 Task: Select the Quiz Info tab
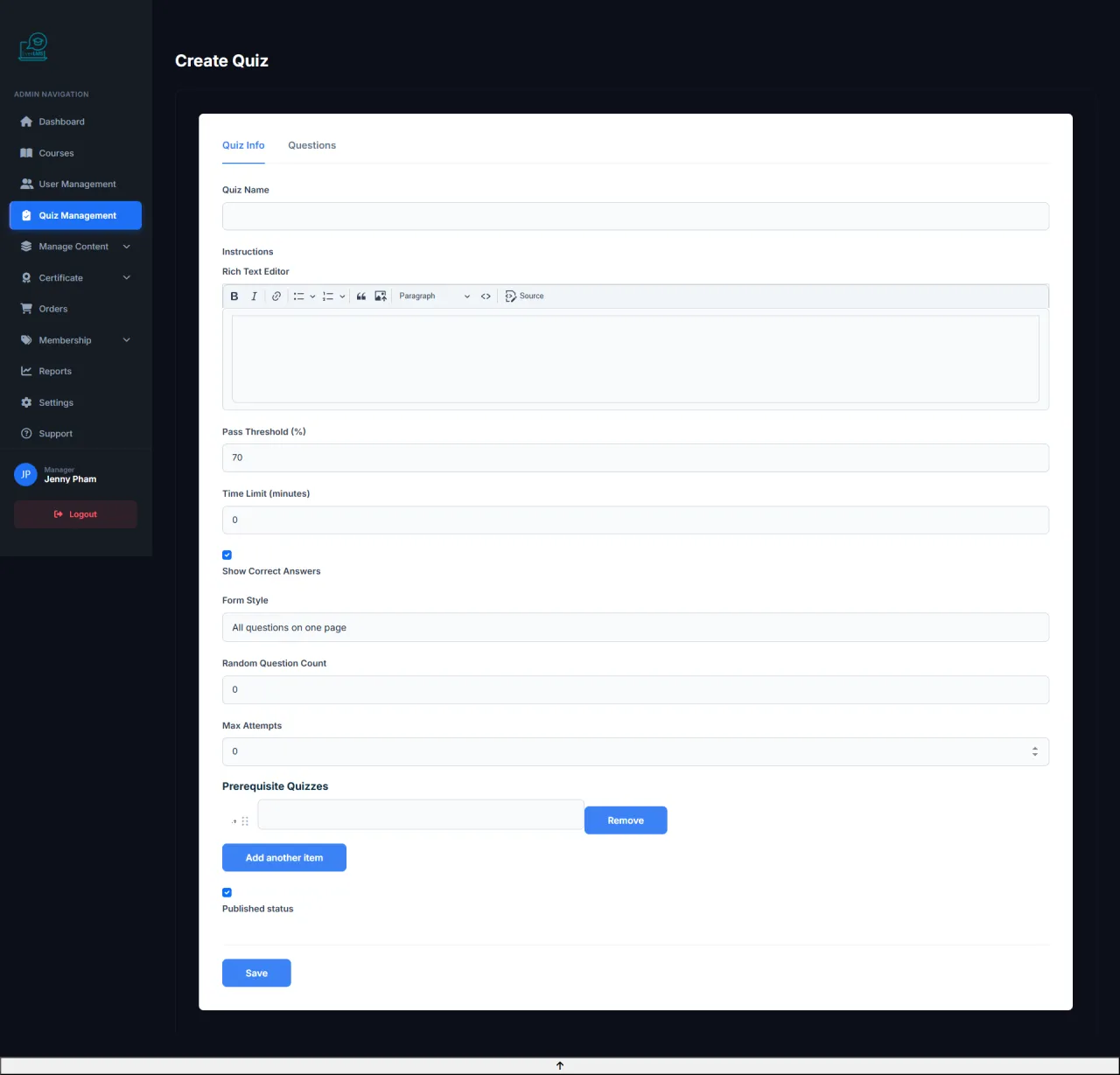[243, 145]
